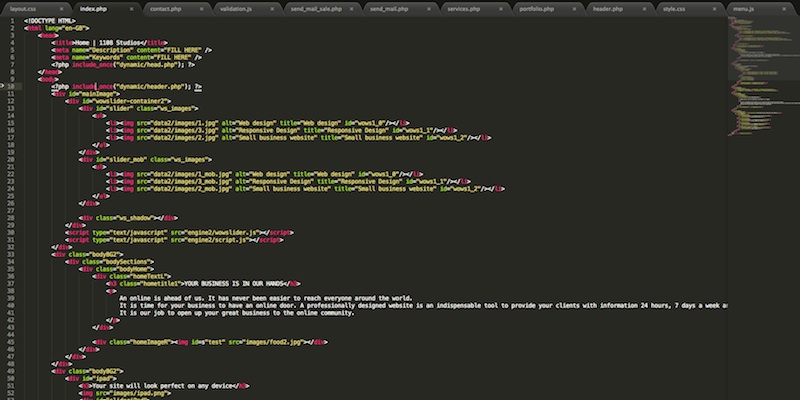Screen dimensions: 800x400
Task: Click the "homeImageR" class value
Action: click(x=151, y=342)
